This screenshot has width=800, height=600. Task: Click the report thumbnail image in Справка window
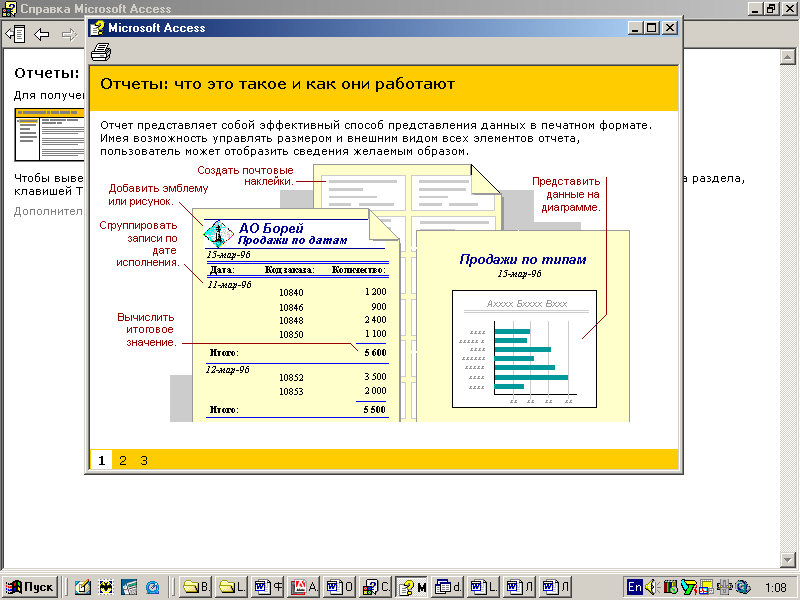(49, 135)
